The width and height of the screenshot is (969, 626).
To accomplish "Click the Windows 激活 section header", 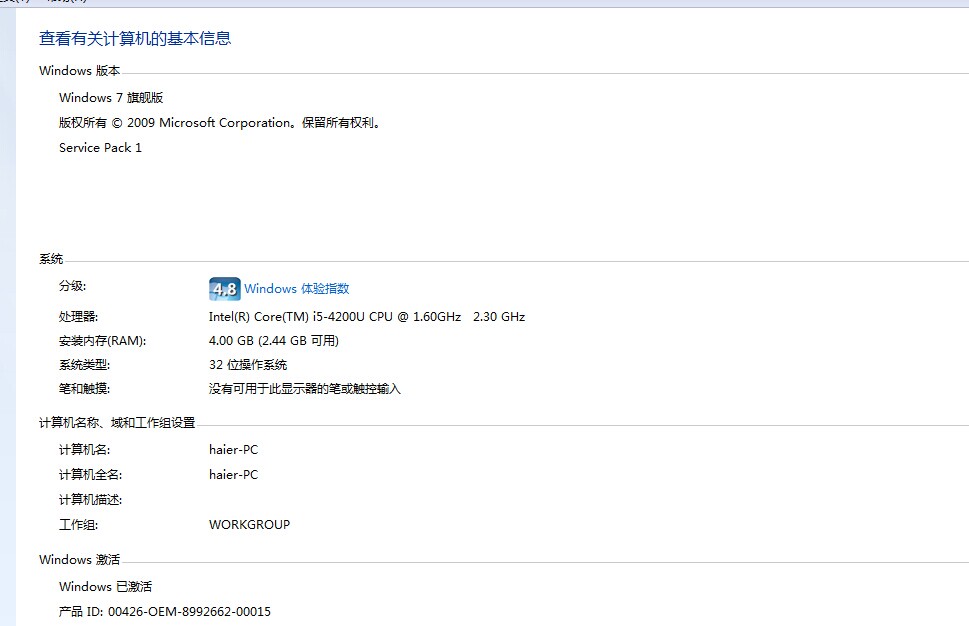I will (x=80, y=559).
